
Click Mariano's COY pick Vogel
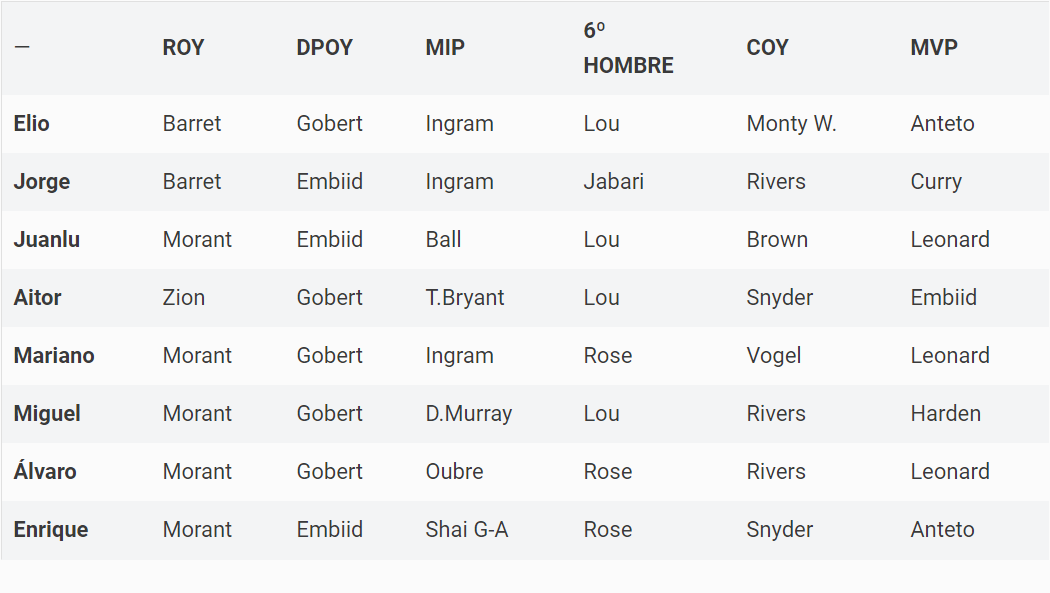pyautogui.click(x=773, y=356)
